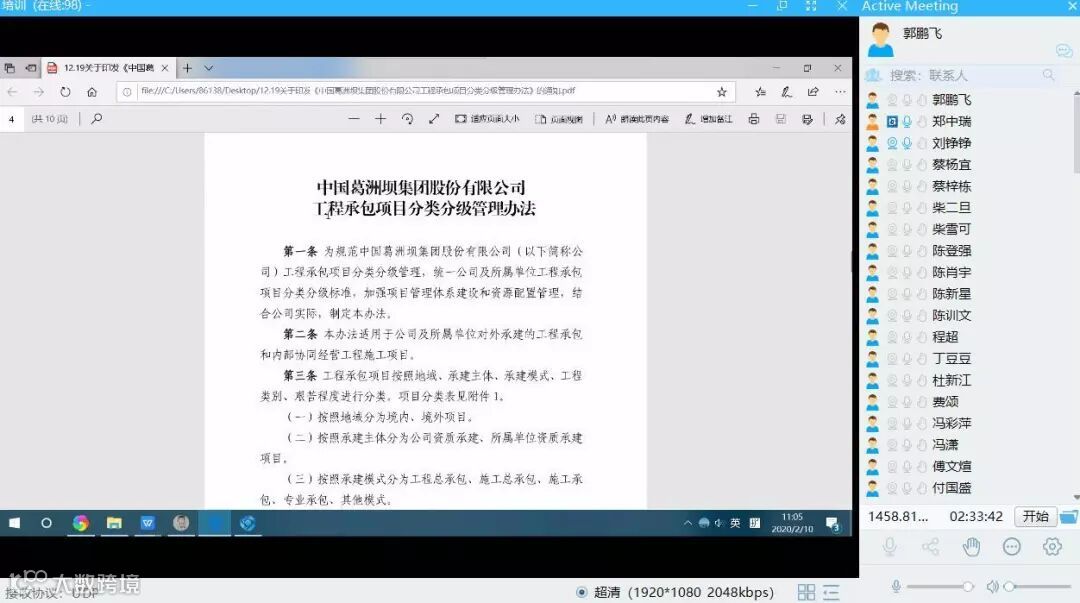Screen dimensions: 1080x603
Task: Go to the browser home page
Action: [x=92, y=92]
